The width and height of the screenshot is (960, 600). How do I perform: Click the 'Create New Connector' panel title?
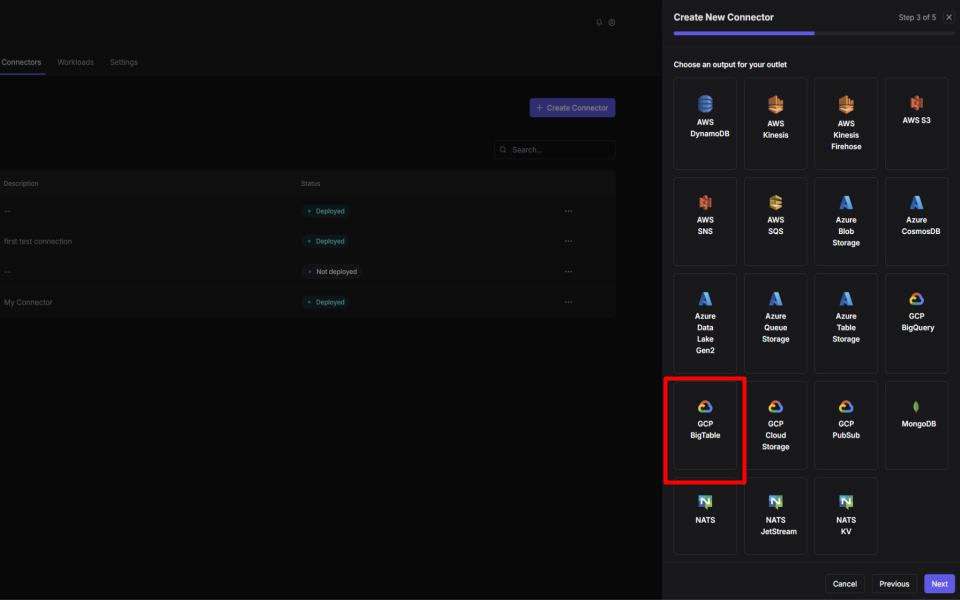pyautogui.click(x=724, y=17)
